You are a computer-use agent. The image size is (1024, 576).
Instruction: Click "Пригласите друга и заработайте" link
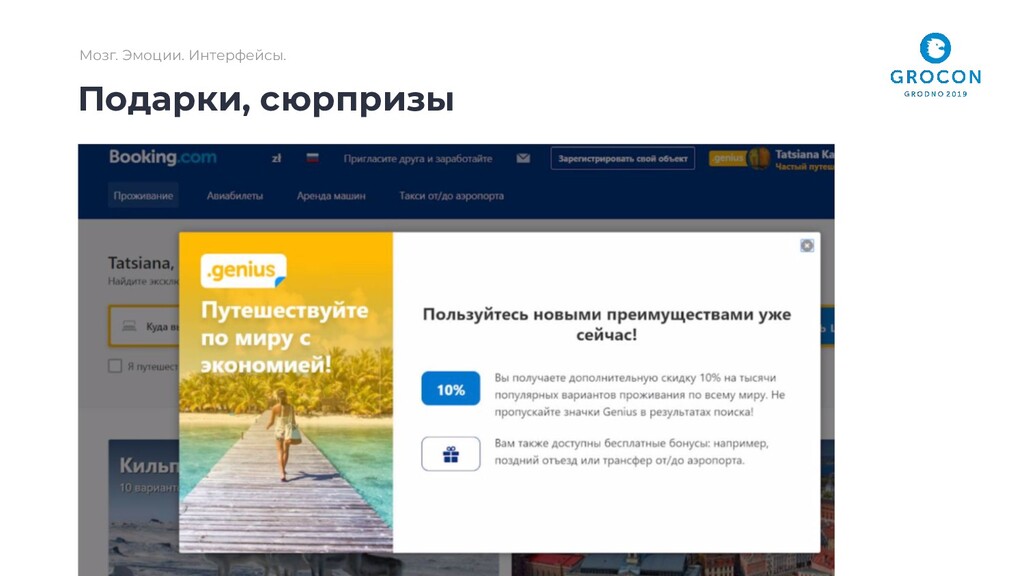pos(418,159)
